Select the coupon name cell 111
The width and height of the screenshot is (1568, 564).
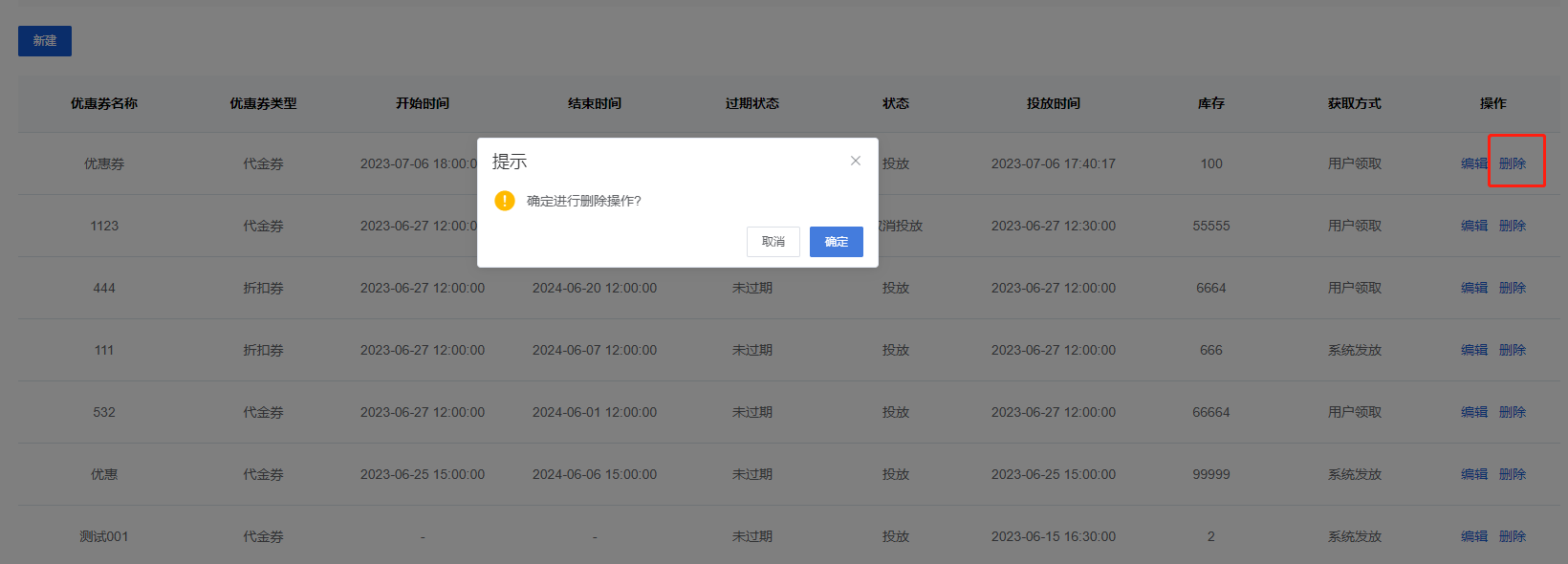(104, 350)
